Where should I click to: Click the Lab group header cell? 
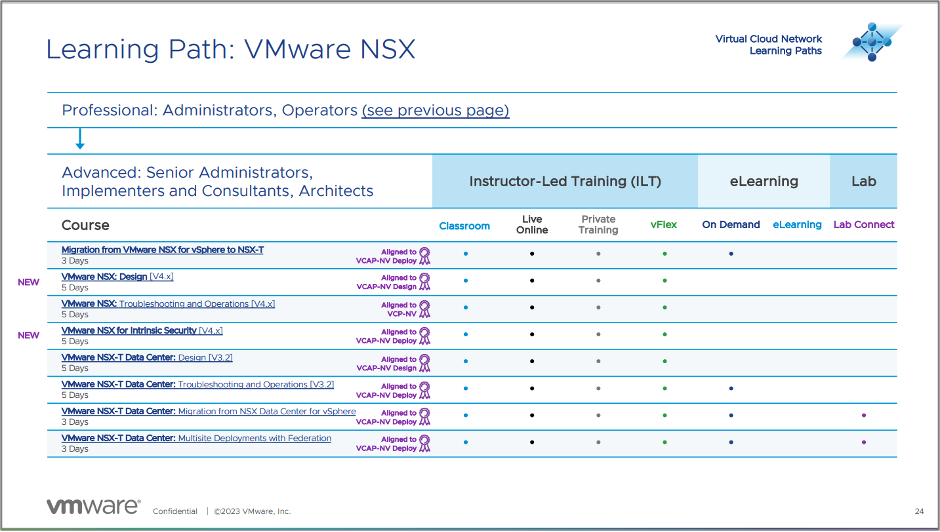[x=864, y=181]
